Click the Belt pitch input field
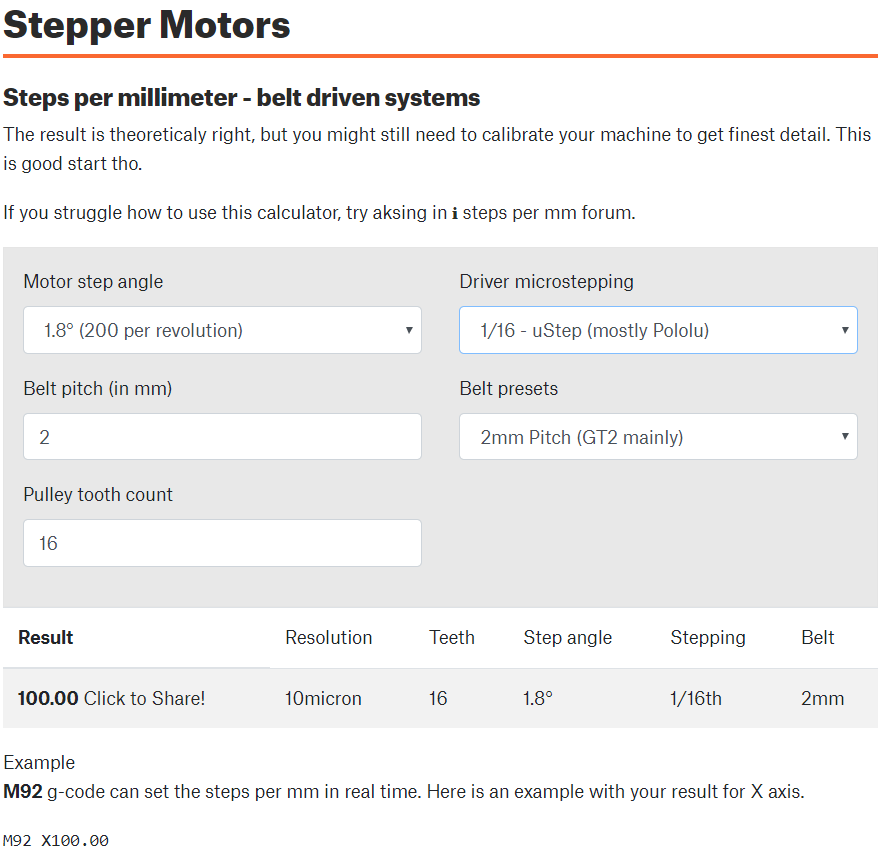Image resolution: width=882 pixels, height=863 pixels. pos(222,437)
